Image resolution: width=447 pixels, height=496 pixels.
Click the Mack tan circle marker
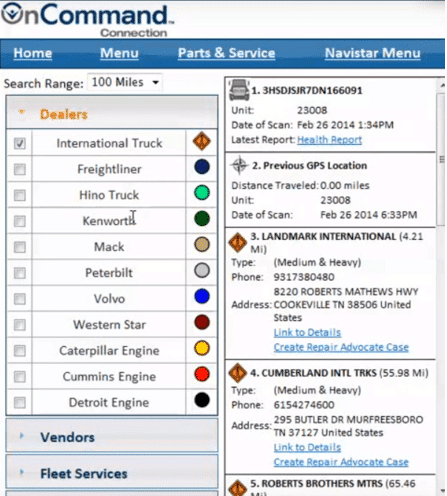point(202,245)
